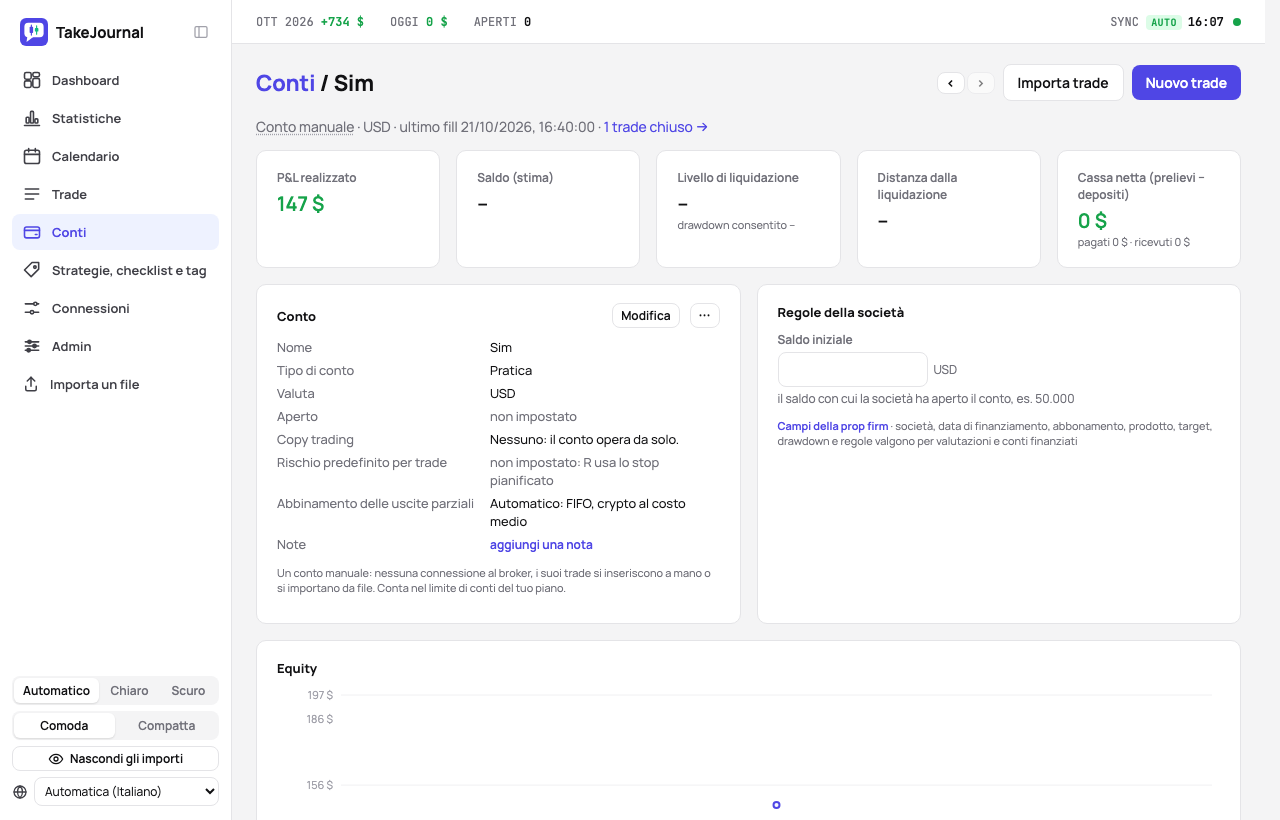Open Trade via its list icon

tap(32, 194)
